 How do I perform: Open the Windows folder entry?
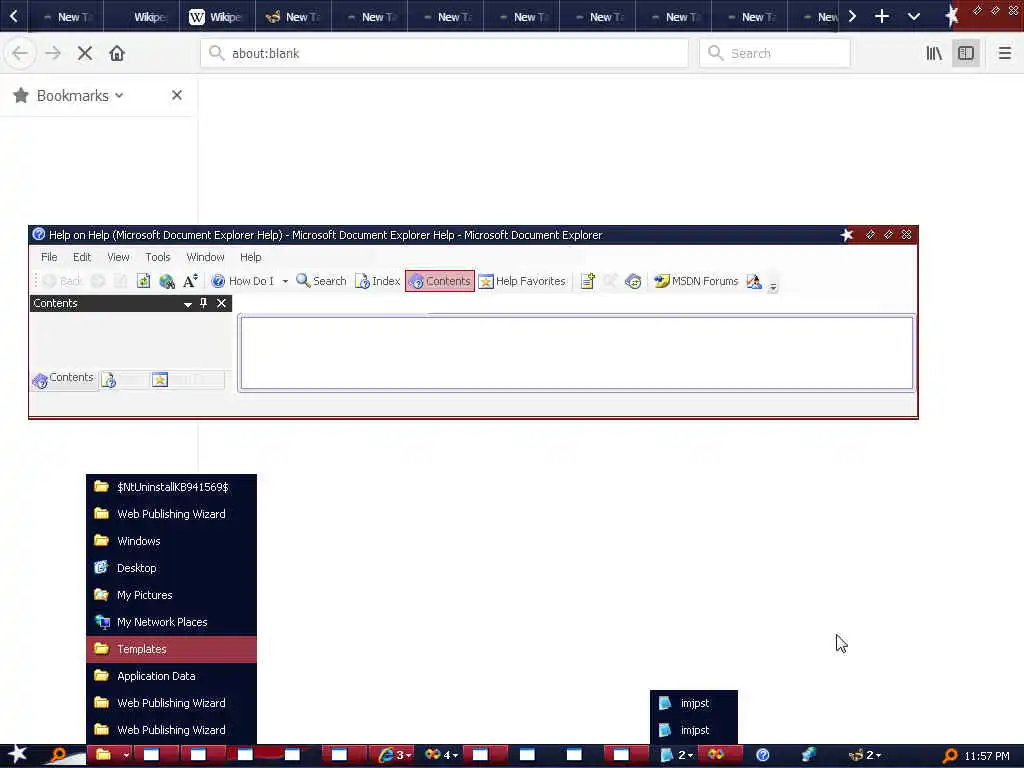coord(171,541)
